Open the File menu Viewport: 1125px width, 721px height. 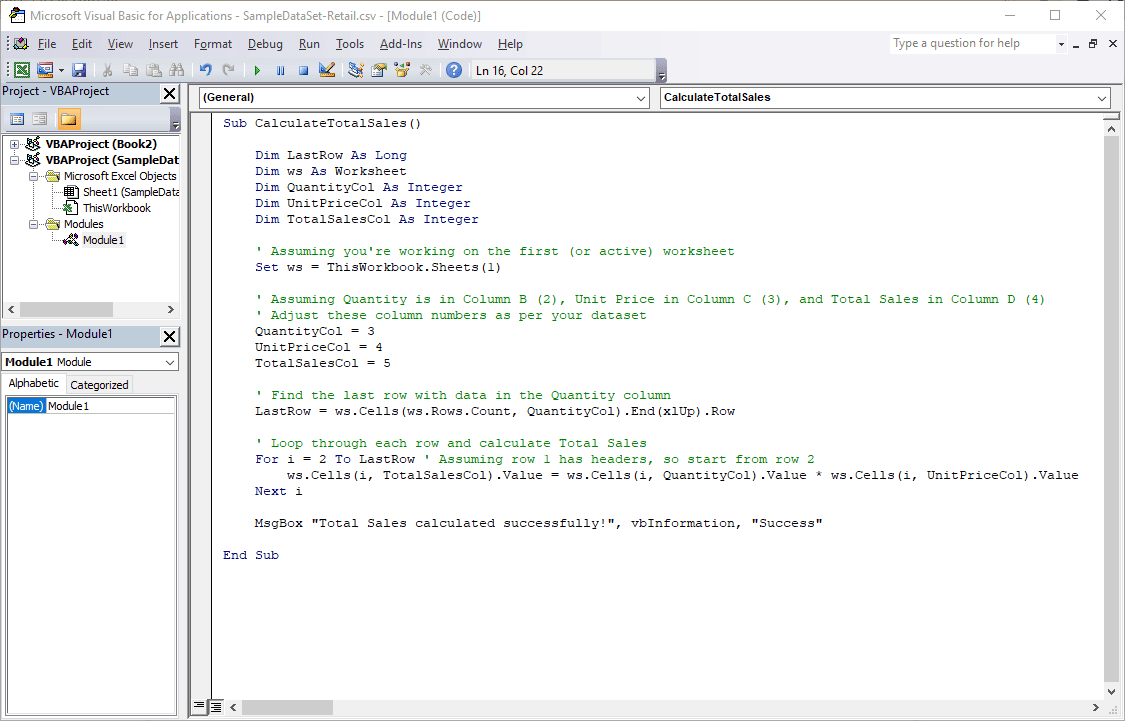[47, 44]
